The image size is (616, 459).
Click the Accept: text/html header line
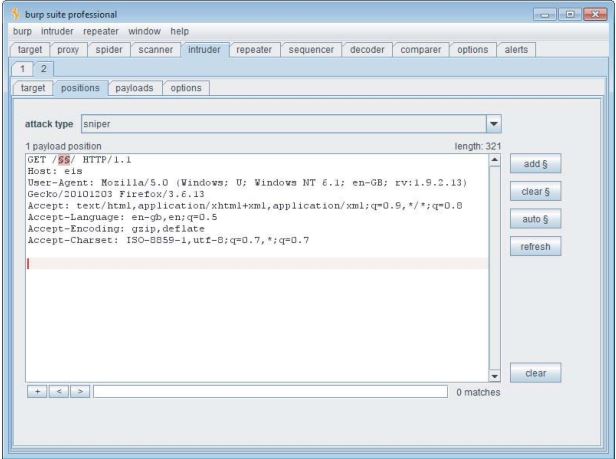(245, 206)
